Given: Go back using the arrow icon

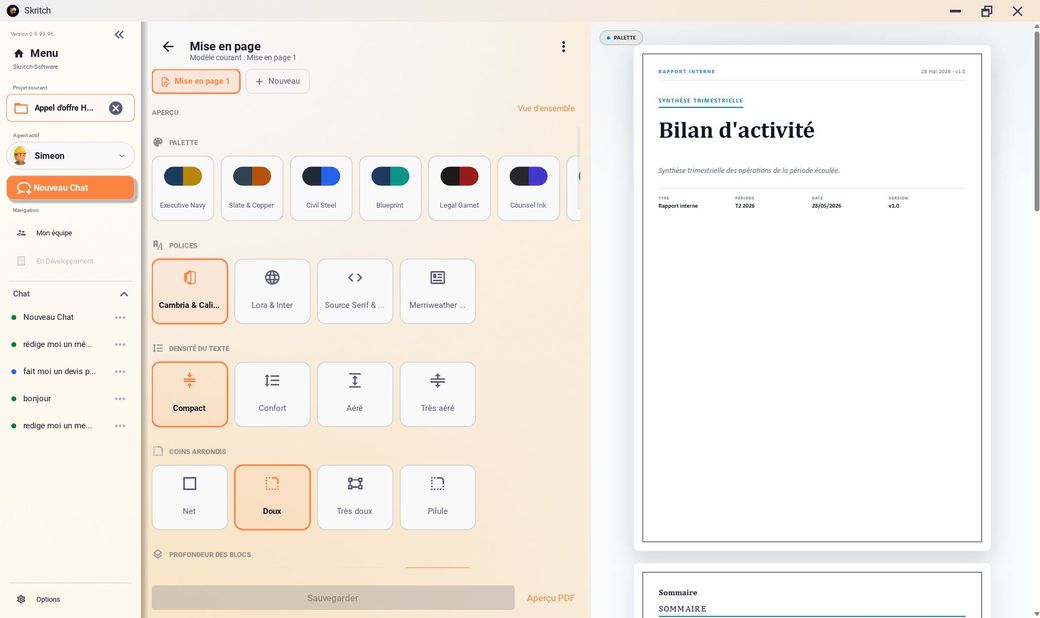Looking at the screenshot, I should [x=168, y=46].
